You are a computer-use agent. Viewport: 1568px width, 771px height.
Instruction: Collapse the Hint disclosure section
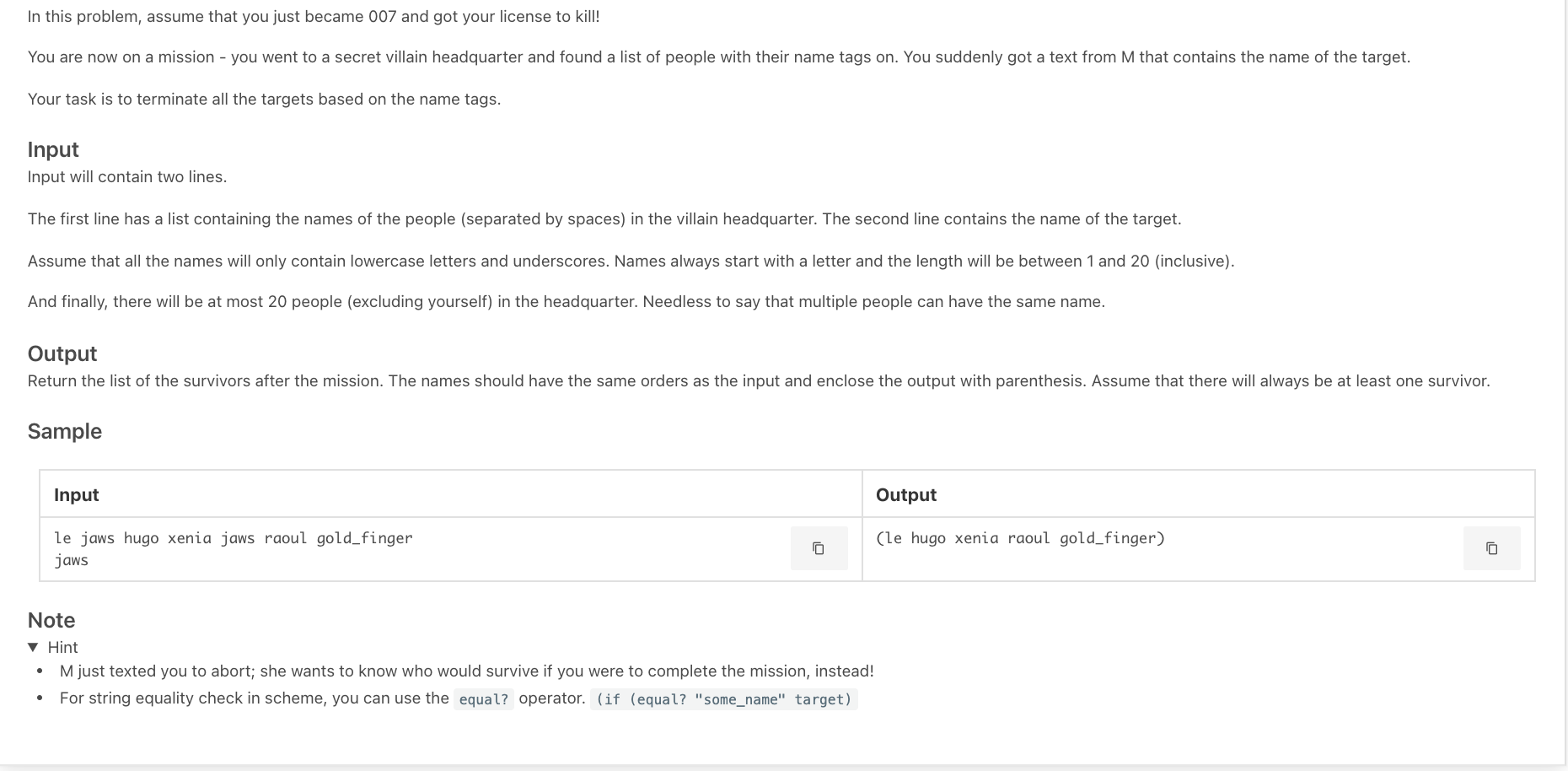[52, 647]
